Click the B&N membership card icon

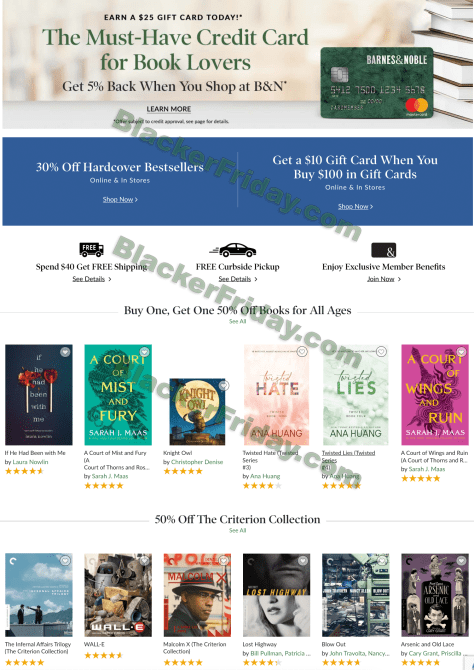(383, 250)
